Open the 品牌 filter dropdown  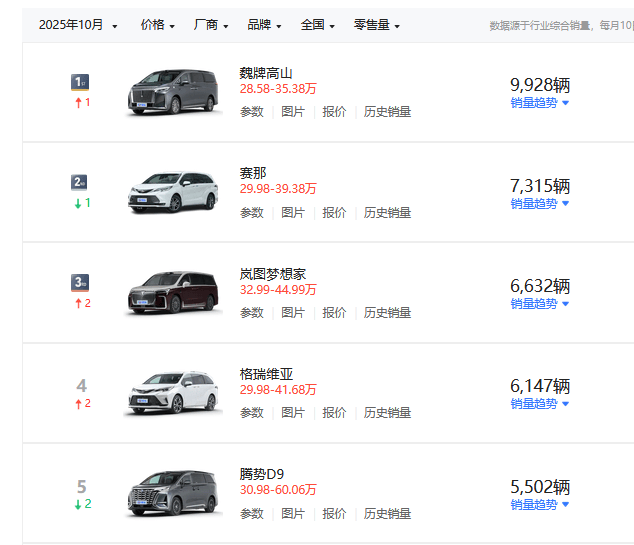(x=264, y=25)
